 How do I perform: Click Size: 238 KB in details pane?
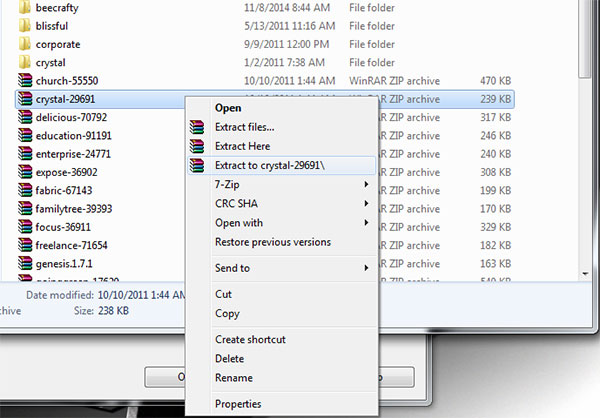[101, 310]
